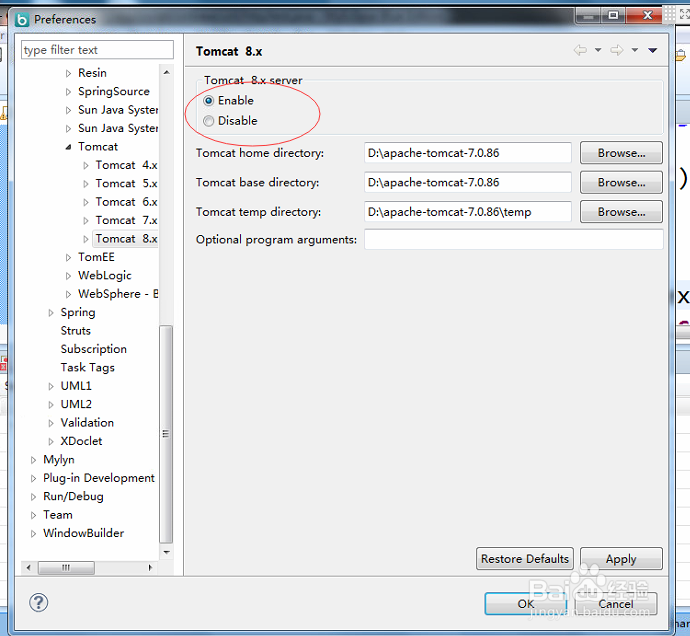Image resolution: width=690 pixels, height=636 pixels.
Task: Select the Enable radio button
Action: (209, 101)
